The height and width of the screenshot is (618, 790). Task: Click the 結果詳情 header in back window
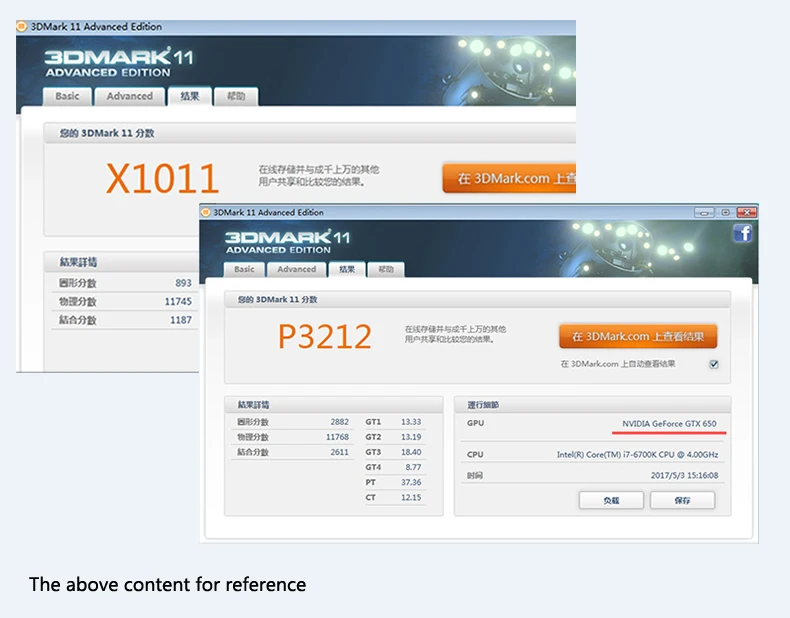tap(78, 262)
